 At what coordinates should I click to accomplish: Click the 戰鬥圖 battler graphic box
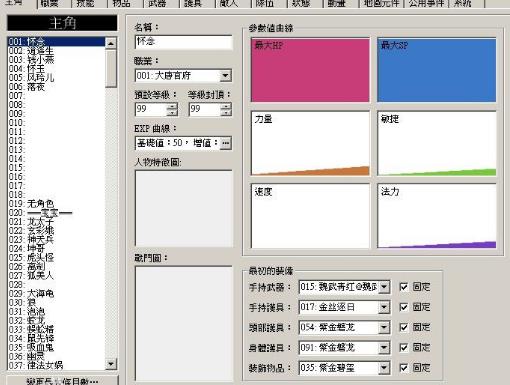pos(184,324)
